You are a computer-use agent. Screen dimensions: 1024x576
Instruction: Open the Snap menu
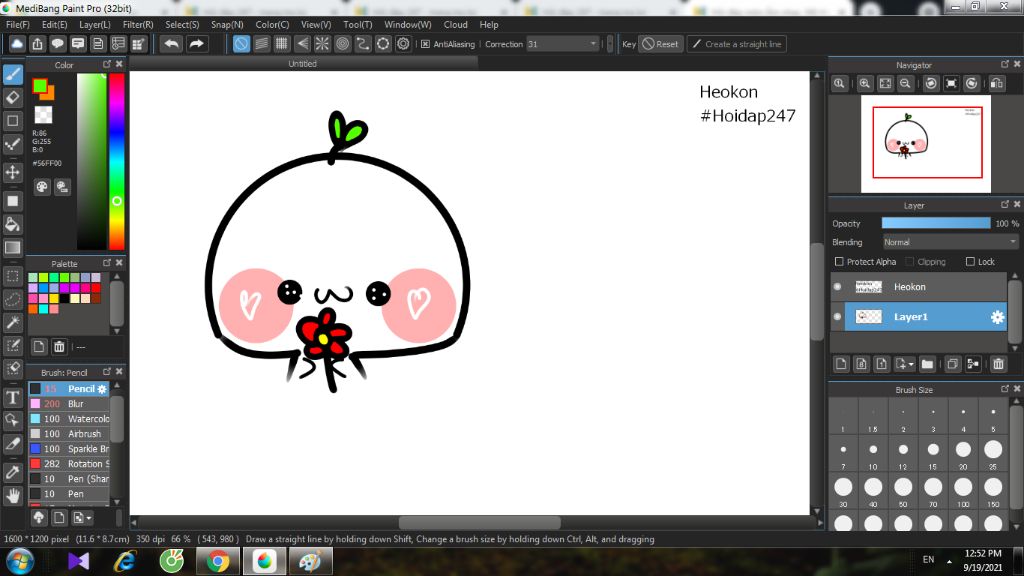[227, 25]
